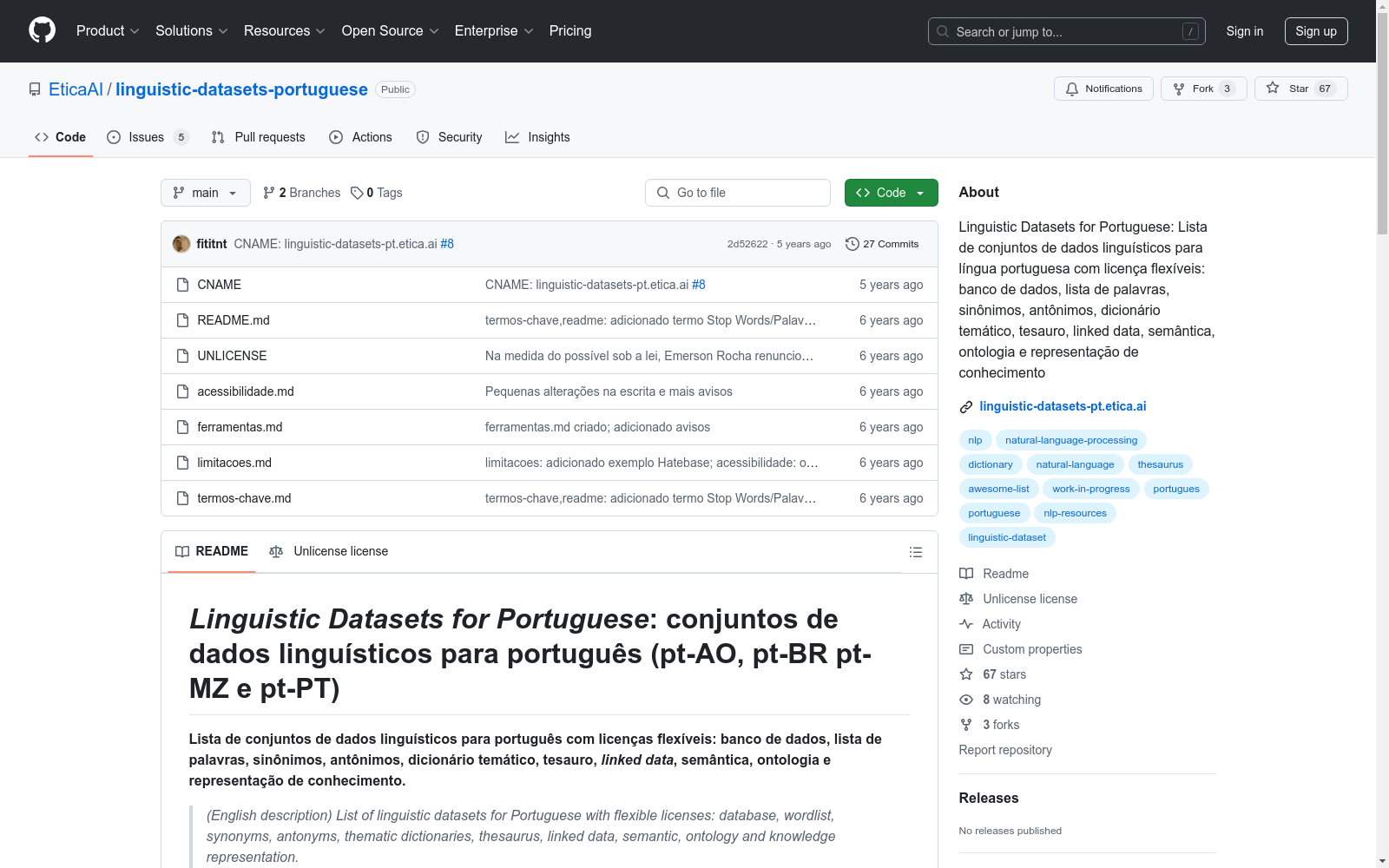Click the Search or jump to field
Image resolution: width=1389 pixels, height=868 pixels.
coord(1067,31)
